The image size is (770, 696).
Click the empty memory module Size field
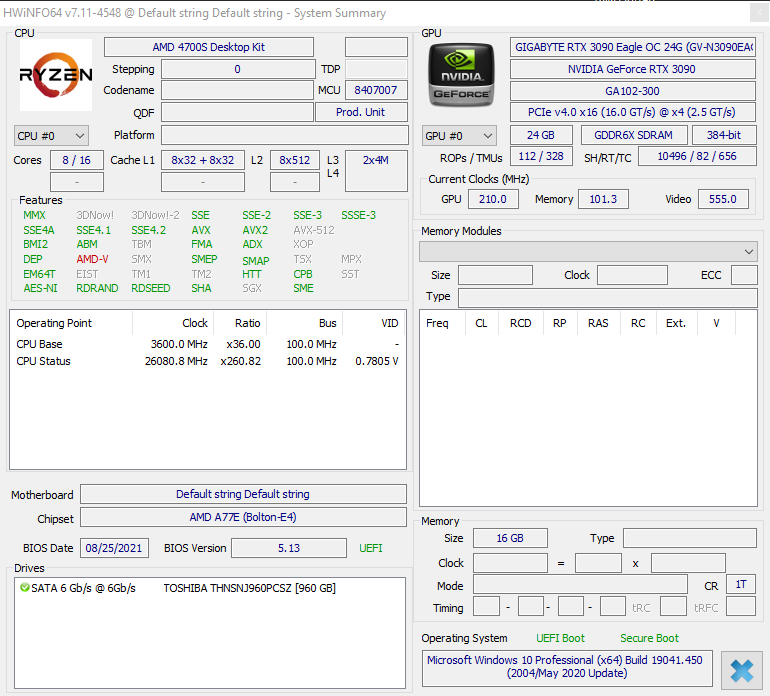pyautogui.click(x=495, y=275)
